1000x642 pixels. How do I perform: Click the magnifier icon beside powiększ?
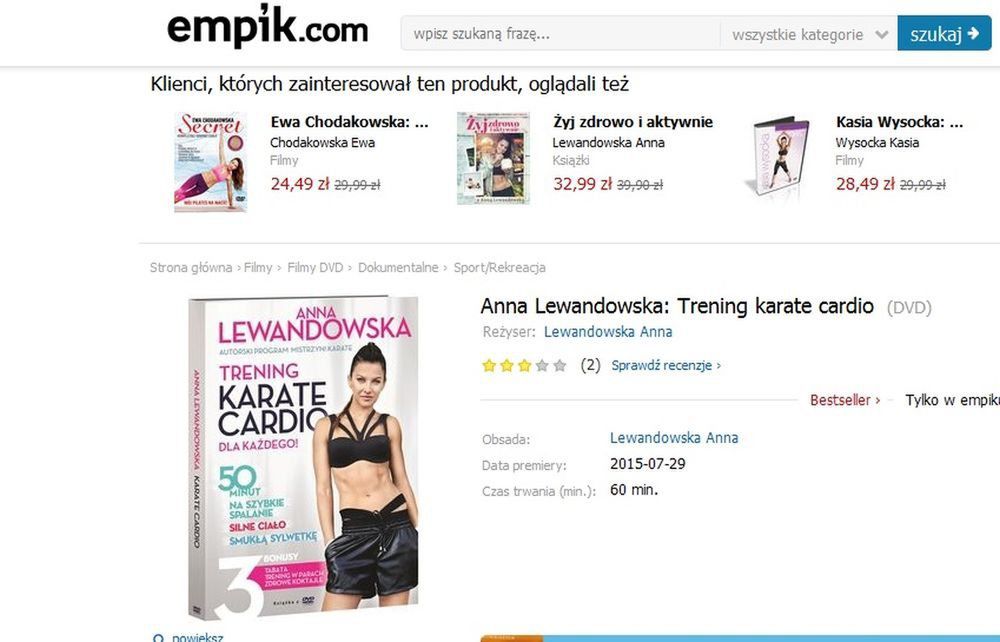click(x=158, y=638)
